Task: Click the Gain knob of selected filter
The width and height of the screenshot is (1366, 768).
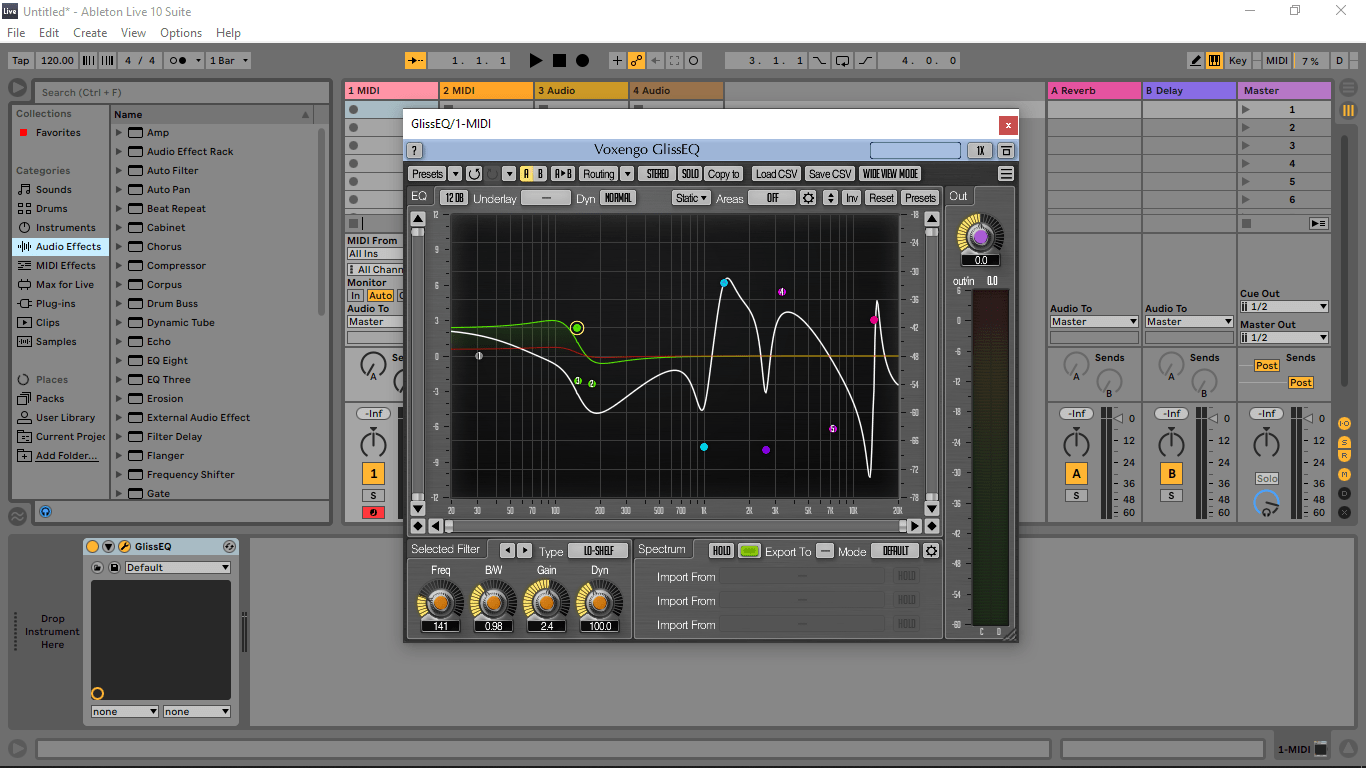Action: (546, 603)
